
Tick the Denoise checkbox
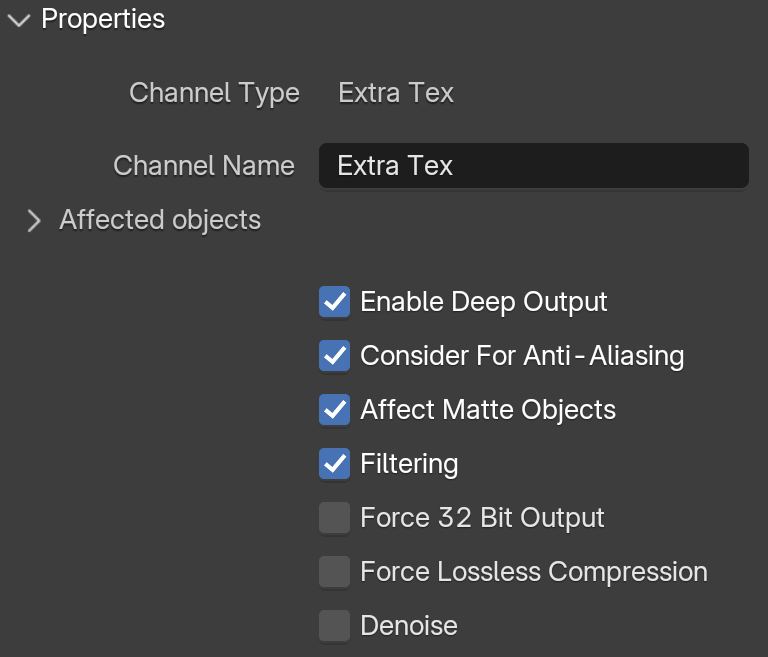tap(335, 626)
